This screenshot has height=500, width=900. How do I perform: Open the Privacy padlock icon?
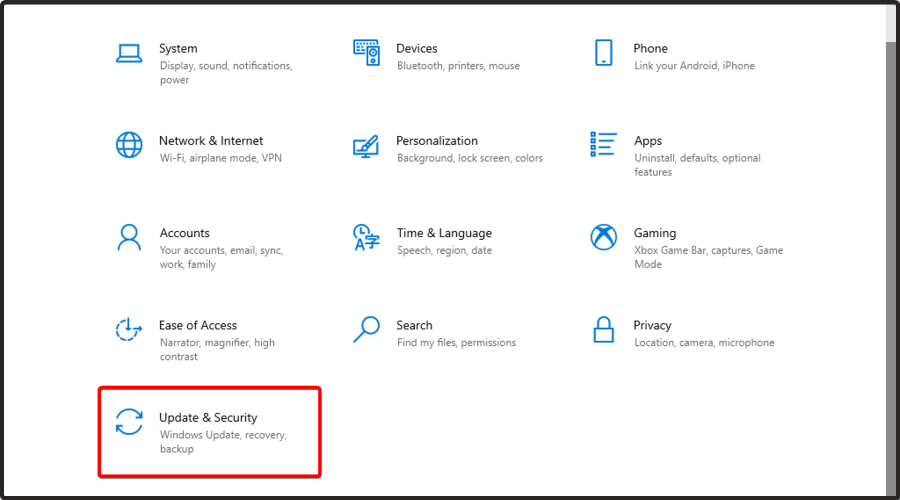(603, 330)
